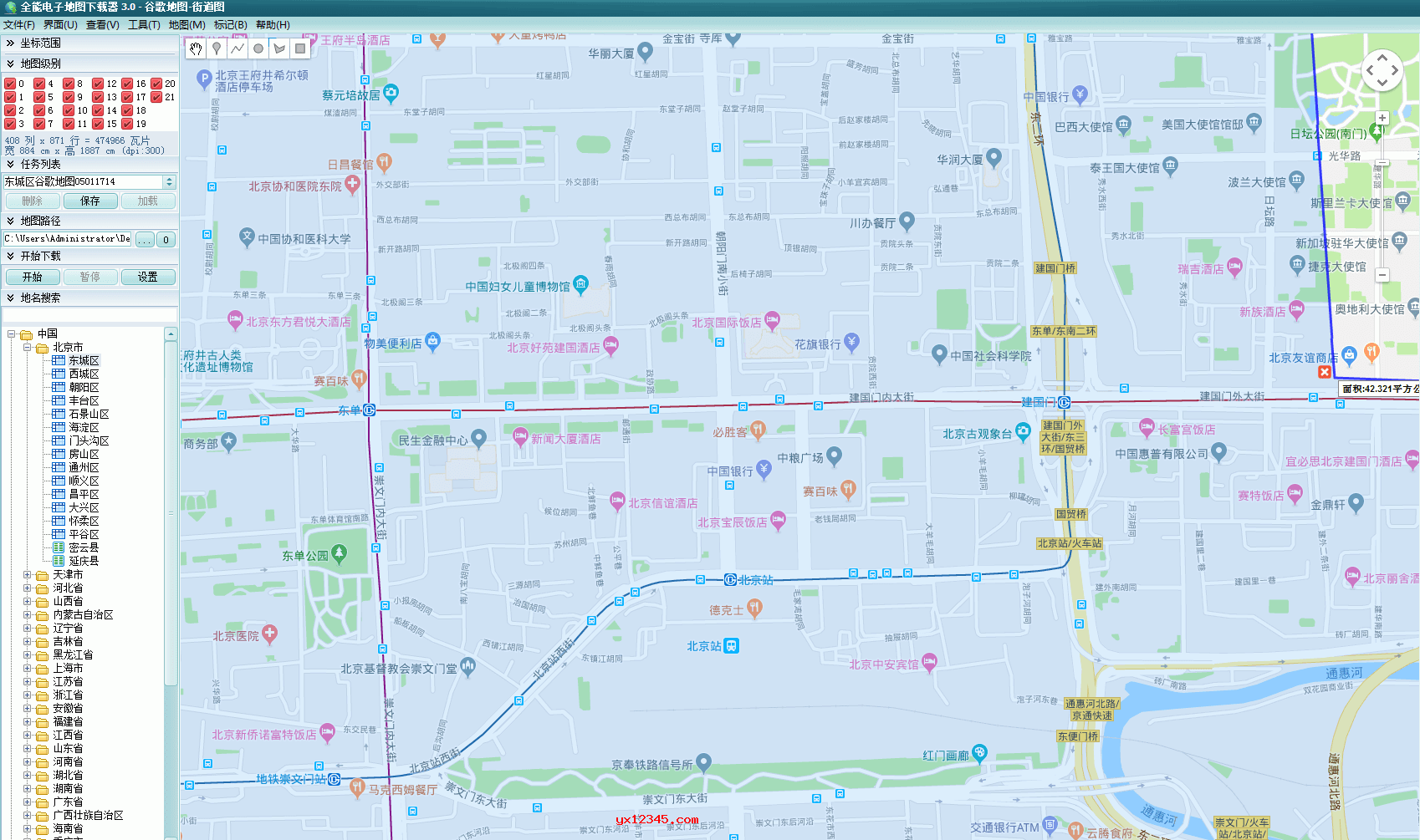Collapse the 任务列表 section
Screen dimensions: 1420x840
coord(10,164)
